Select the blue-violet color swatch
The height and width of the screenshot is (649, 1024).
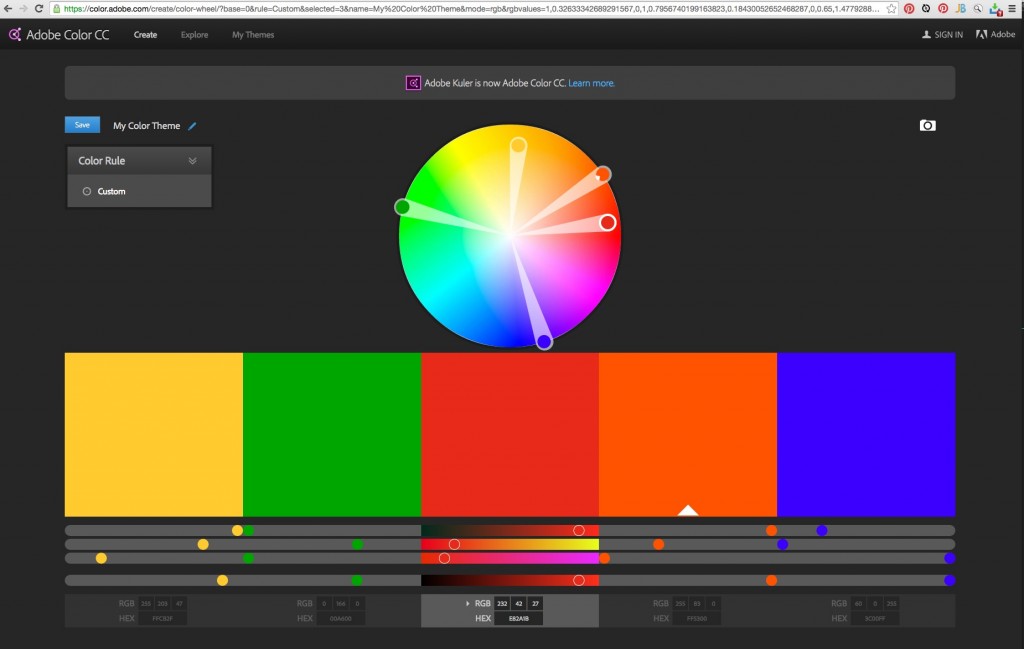866,434
